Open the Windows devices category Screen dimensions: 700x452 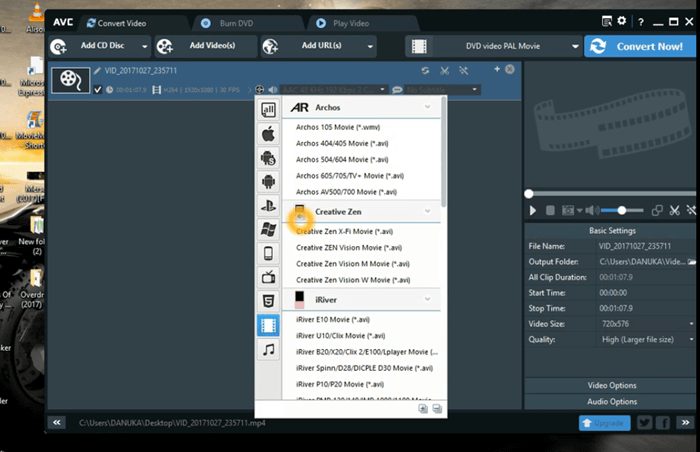(268, 230)
